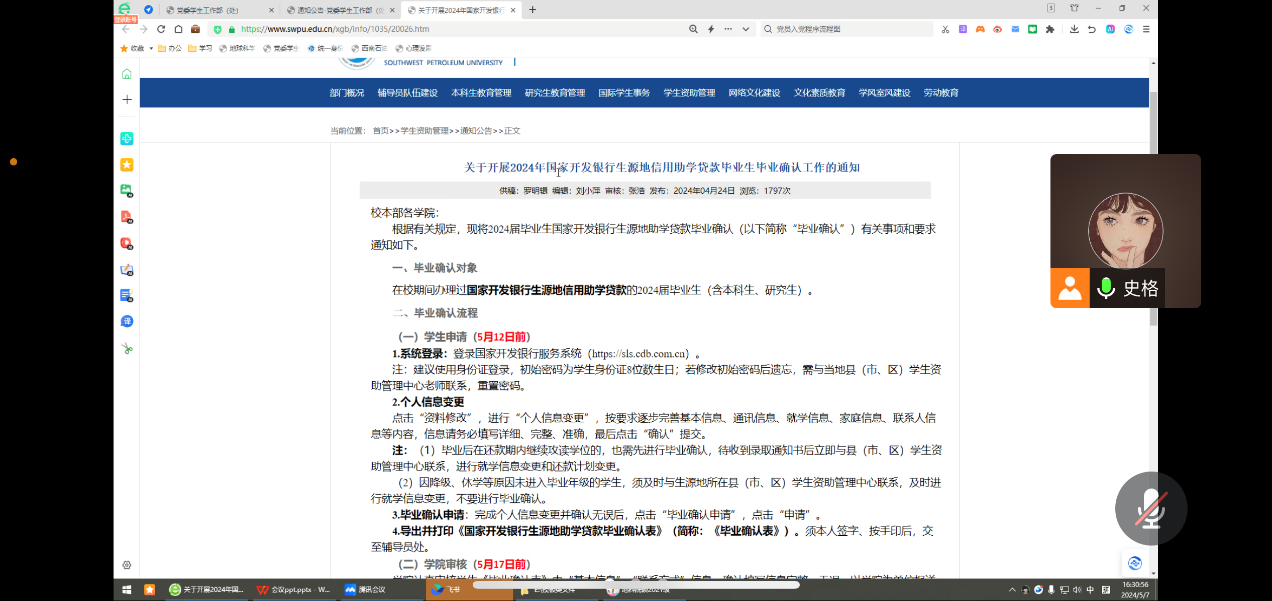Screen dimensions: 1272x601
Task: Toggle the muted microphone floating button
Action: [1151, 508]
